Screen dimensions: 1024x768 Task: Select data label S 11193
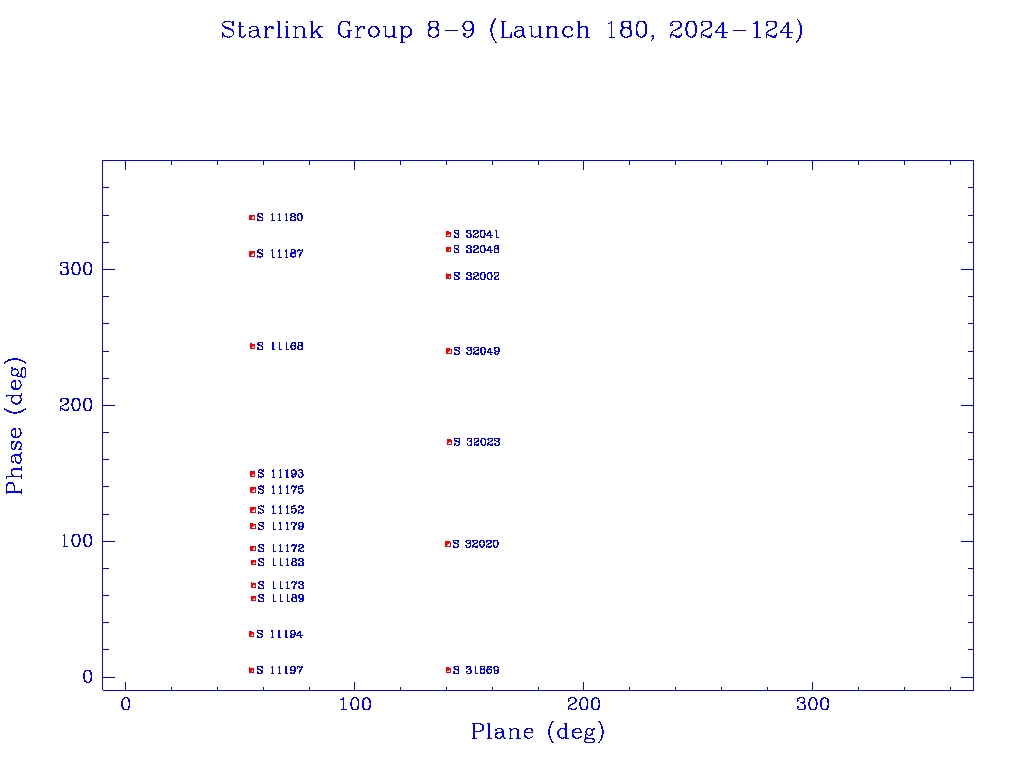pyautogui.click(x=281, y=474)
